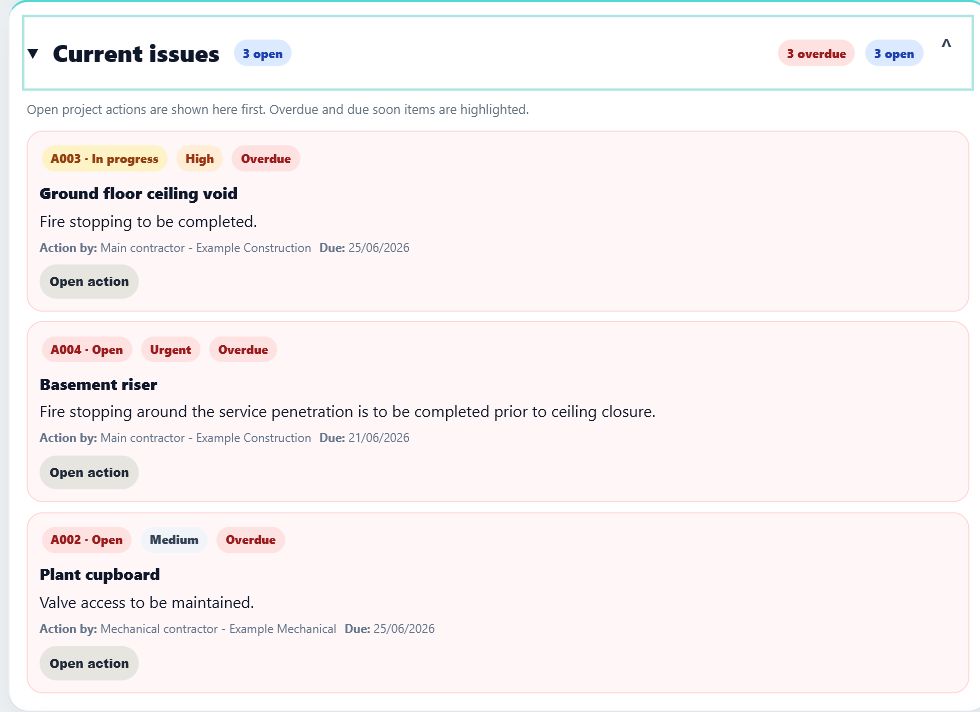Screen dimensions: 980x712
Task: Open action for Ground floor ceiling void
Action: (x=89, y=281)
